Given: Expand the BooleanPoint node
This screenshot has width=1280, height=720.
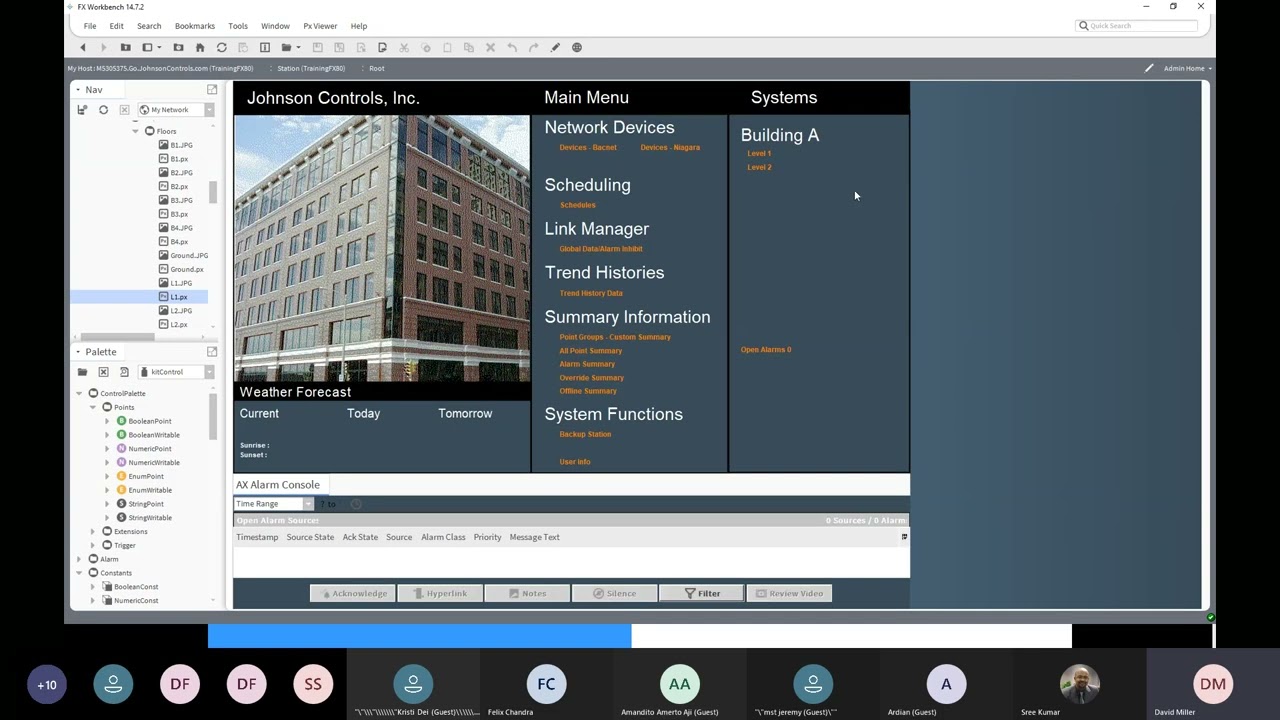Looking at the screenshot, I should 107,421.
